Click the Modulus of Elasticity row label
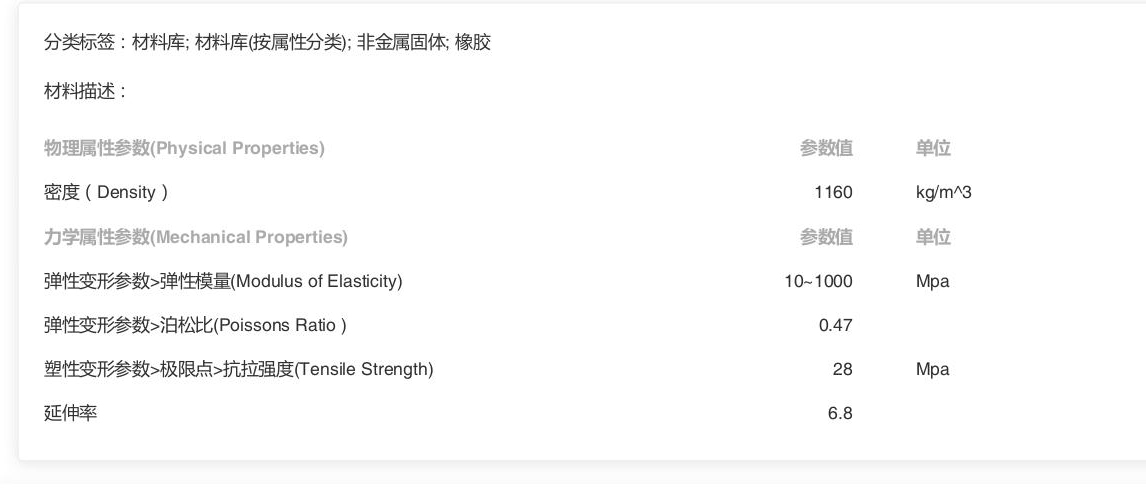The image size is (1146, 488). tap(223, 281)
